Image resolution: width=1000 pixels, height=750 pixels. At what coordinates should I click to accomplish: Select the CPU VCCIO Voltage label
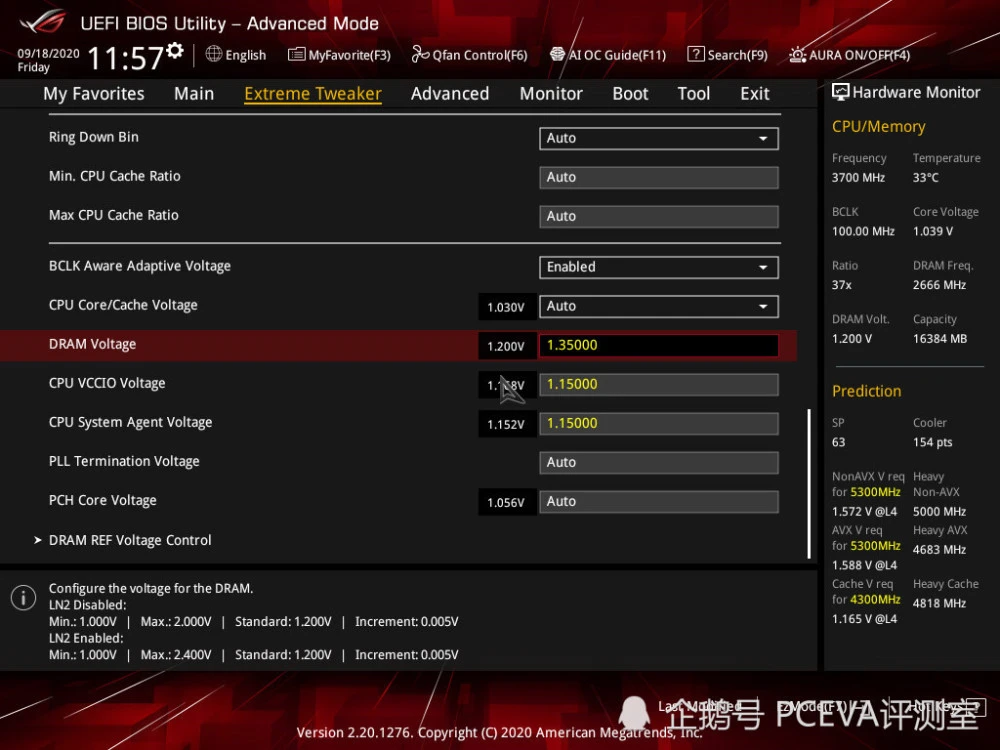click(x=107, y=383)
